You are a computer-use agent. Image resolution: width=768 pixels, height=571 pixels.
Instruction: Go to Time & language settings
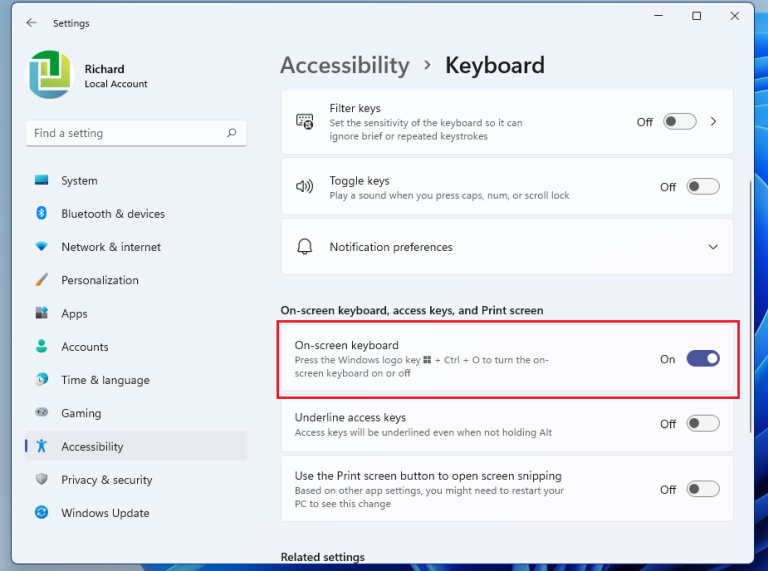pos(105,380)
